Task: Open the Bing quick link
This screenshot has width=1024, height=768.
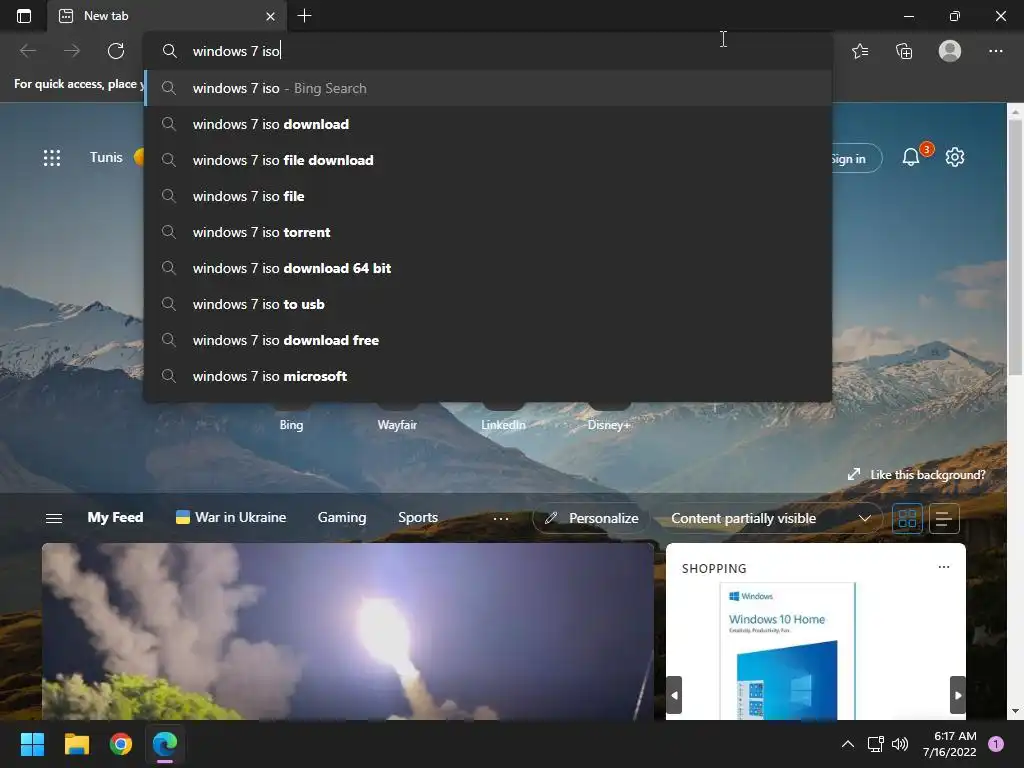Action: [x=291, y=424]
